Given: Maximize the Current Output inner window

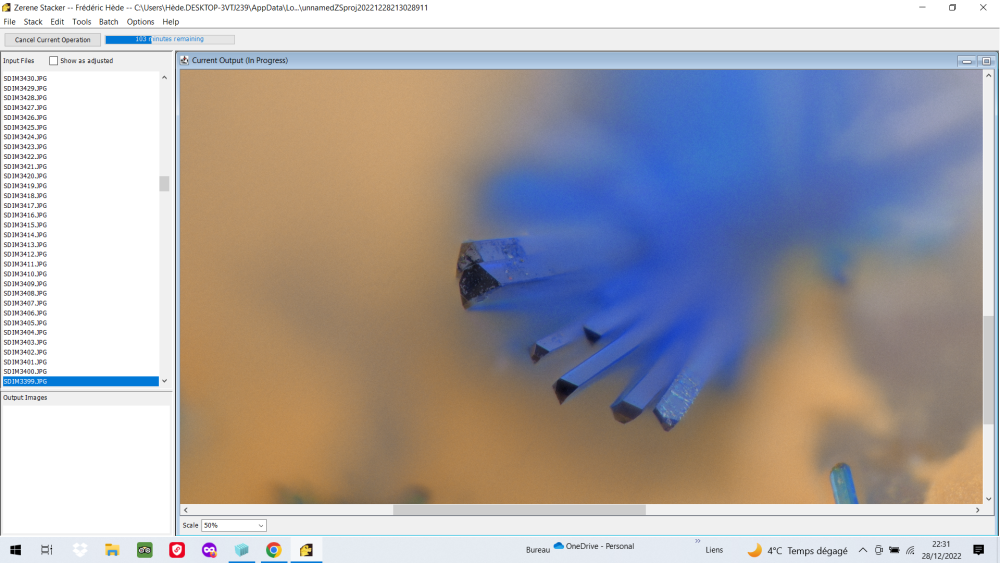Looking at the screenshot, I should [x=987, y=61].
